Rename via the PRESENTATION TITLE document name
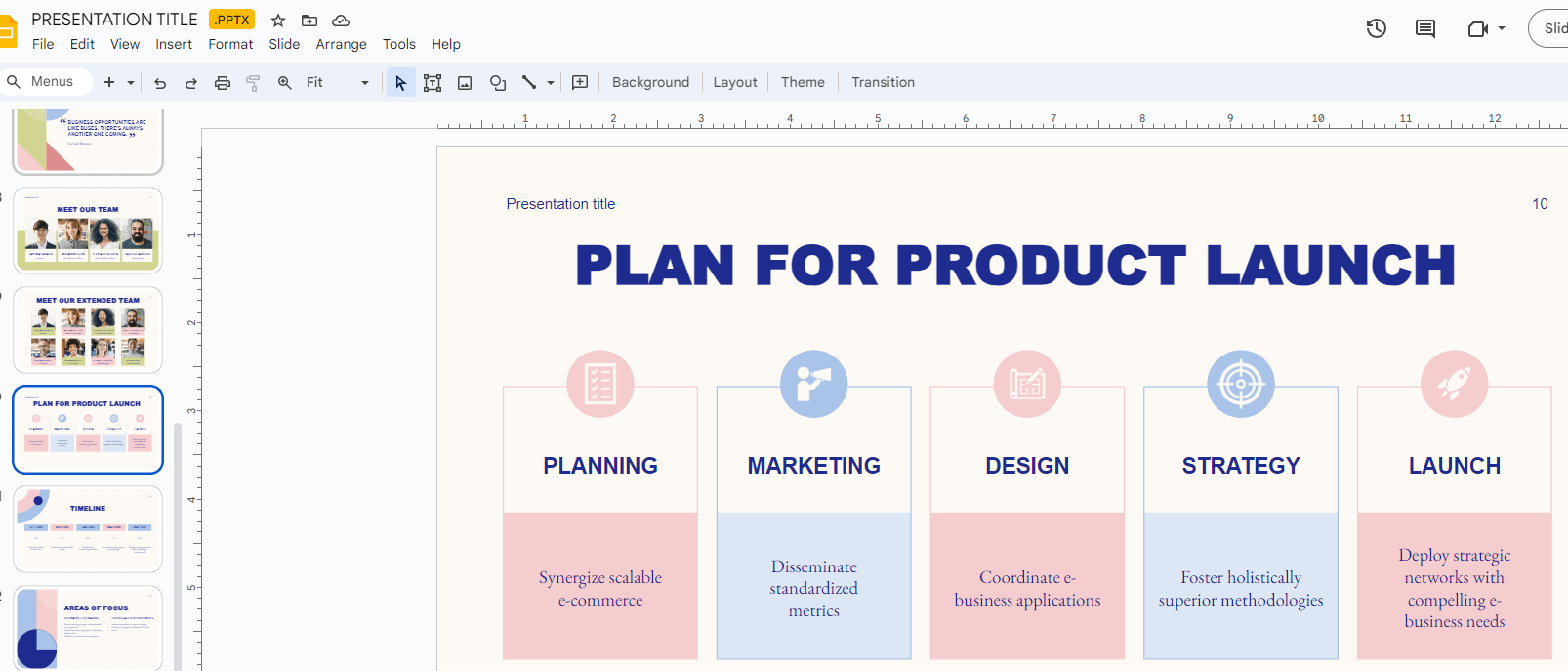1568x671 pixels. pos(114,20)
